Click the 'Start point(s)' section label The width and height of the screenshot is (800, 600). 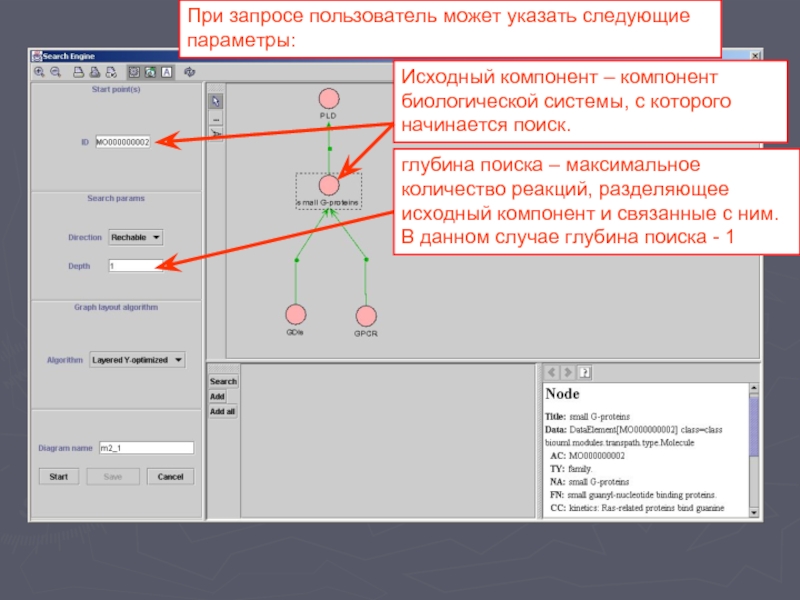point(116,89)
